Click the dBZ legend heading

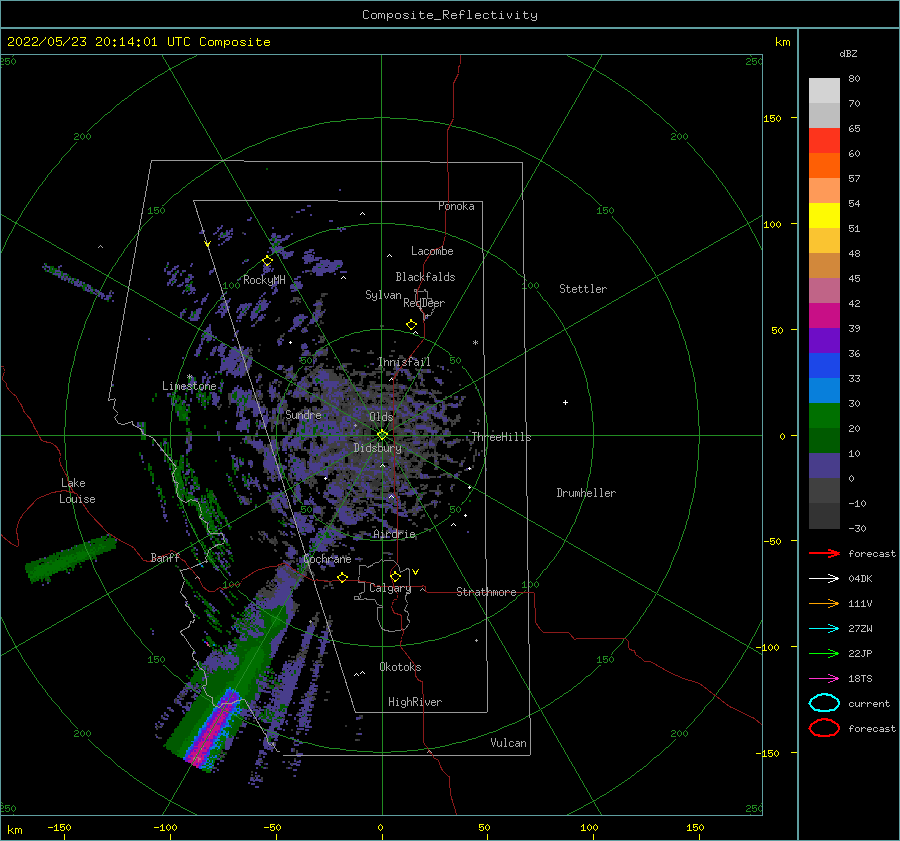click(x=848, y=53)
